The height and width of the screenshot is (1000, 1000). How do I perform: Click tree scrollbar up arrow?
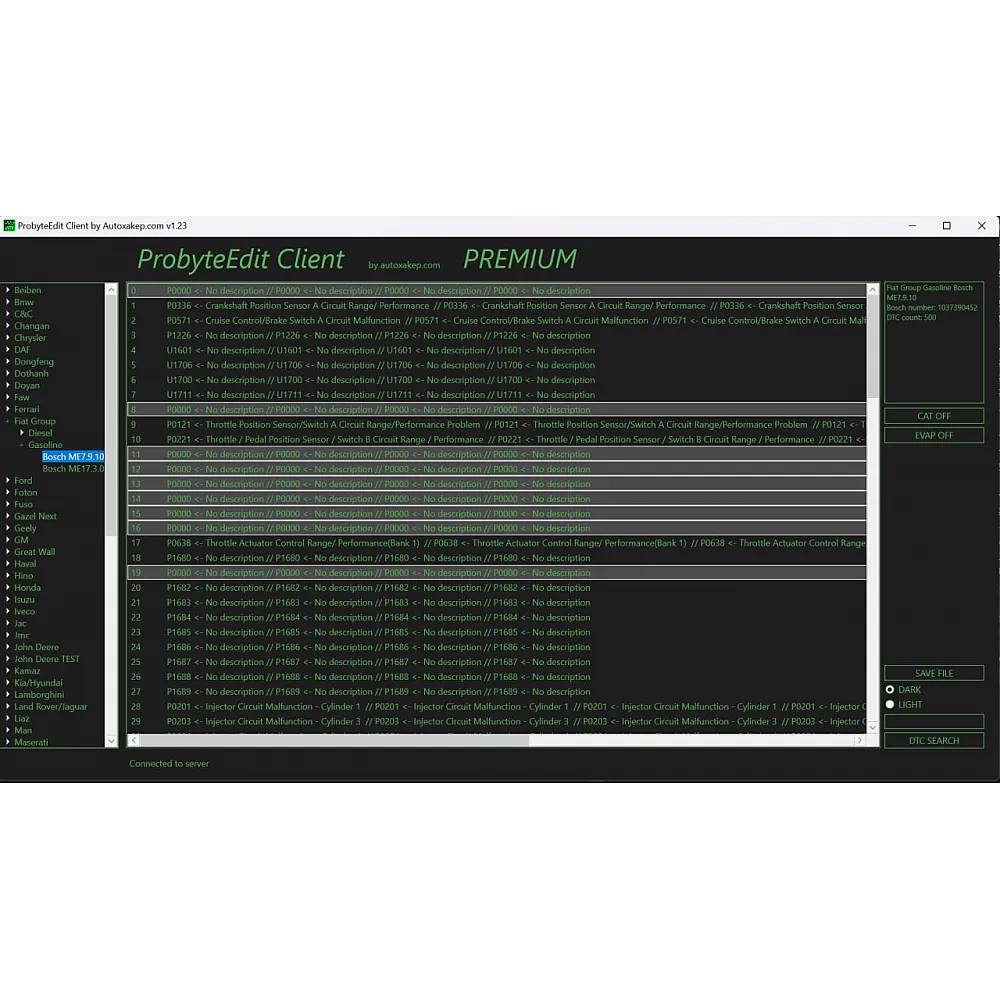pos(111,290)
